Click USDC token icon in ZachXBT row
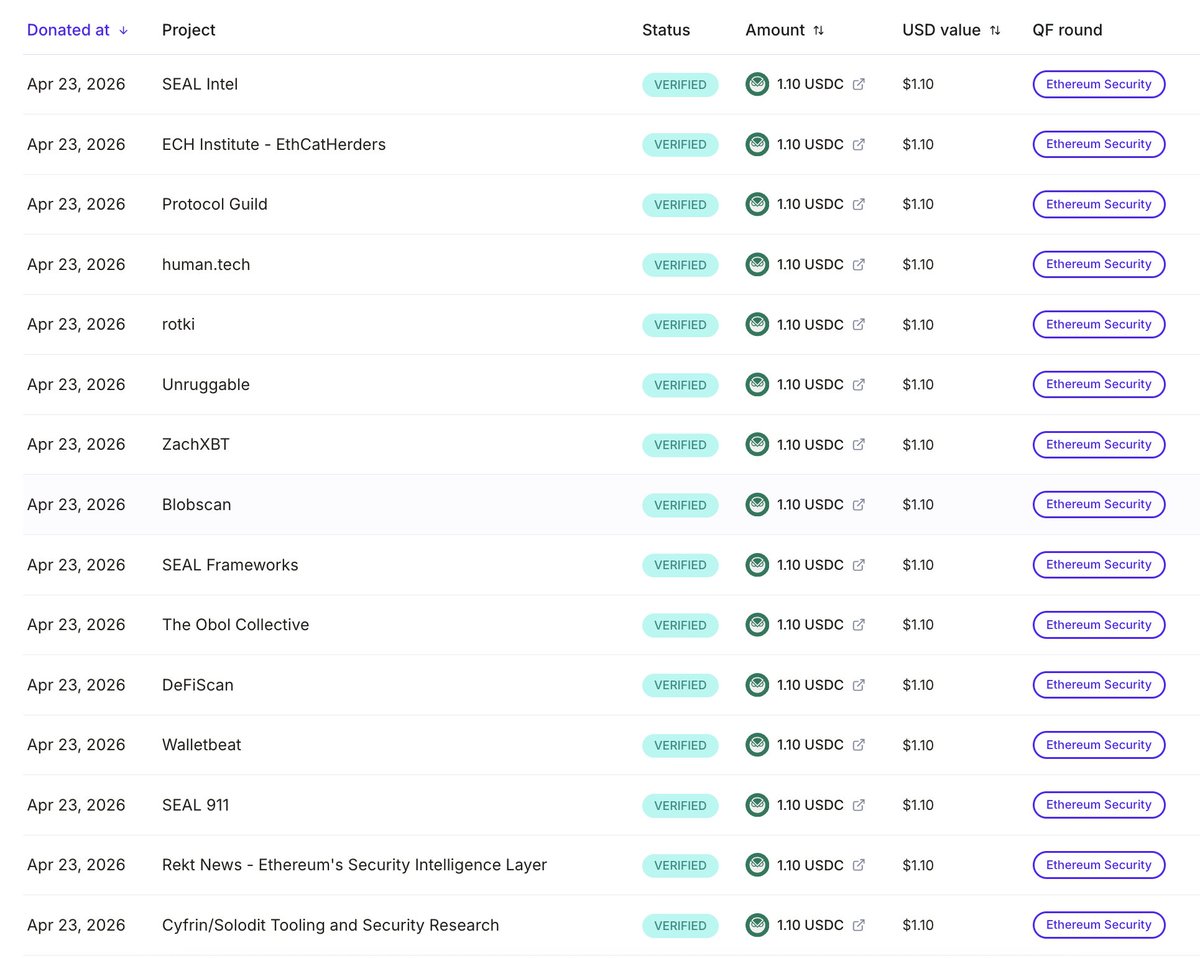This screenshot has height=958, width=1200. tap(757, 444)
